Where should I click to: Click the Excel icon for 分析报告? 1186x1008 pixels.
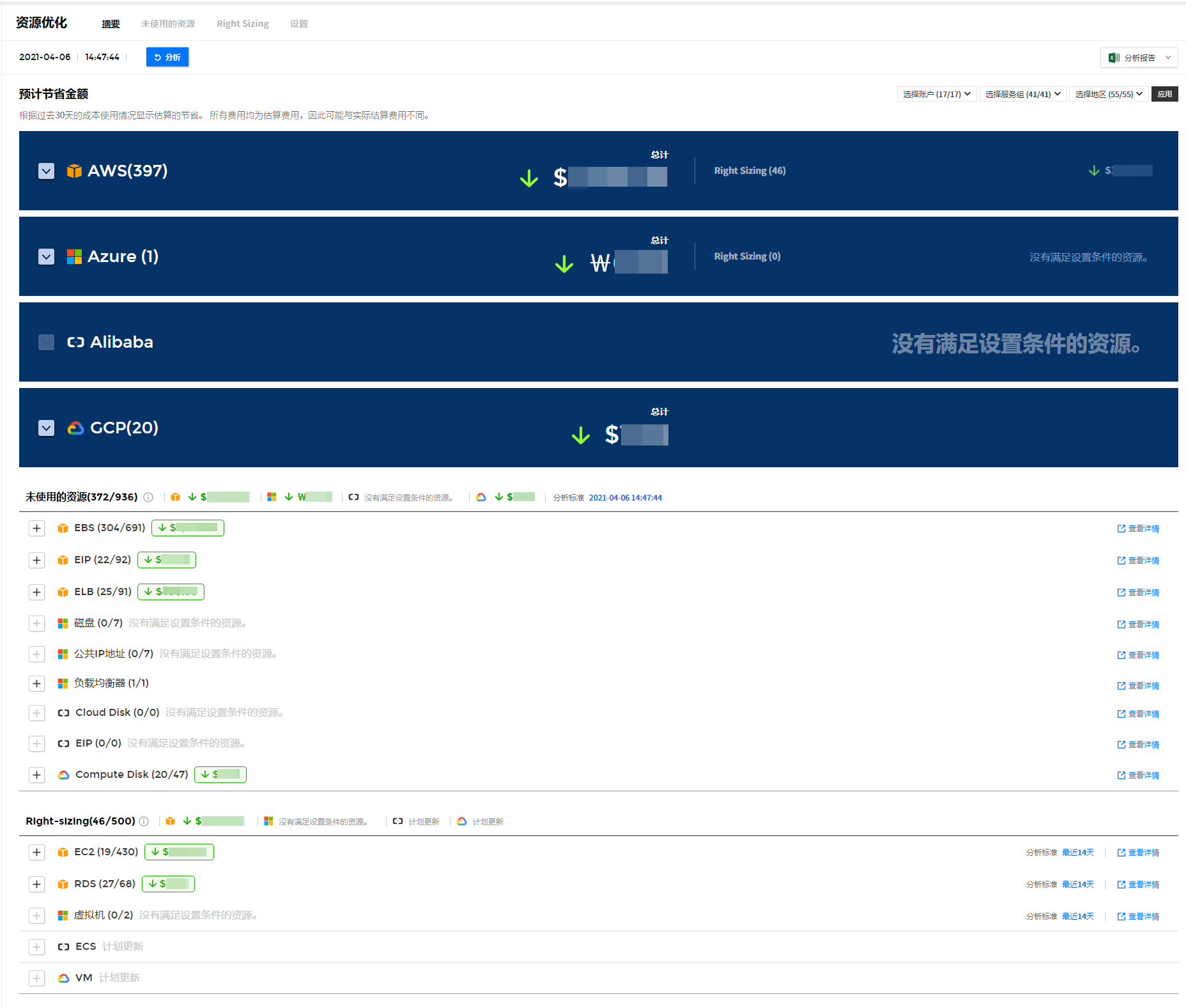pos(1114,58)
